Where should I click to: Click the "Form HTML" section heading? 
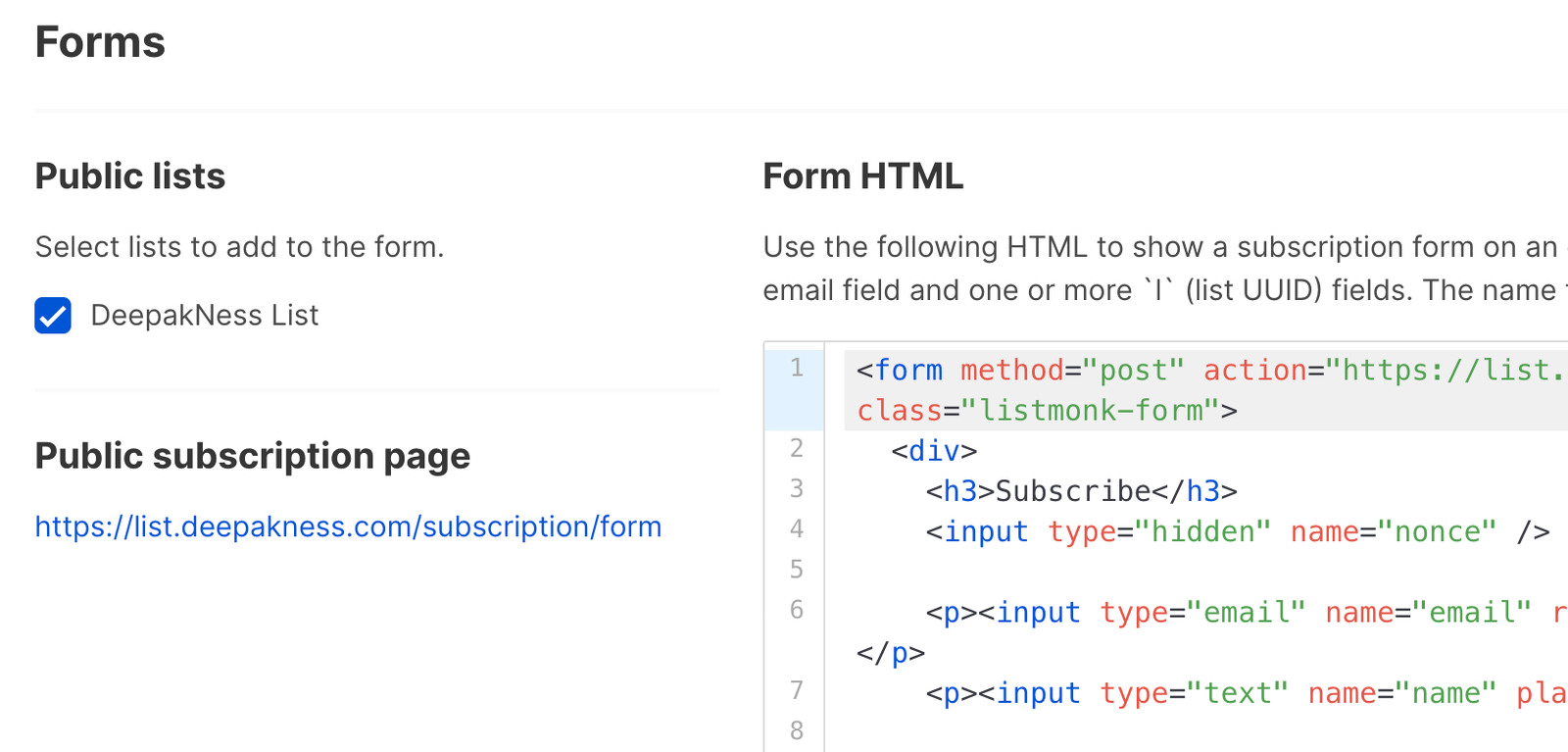click(x=862, y=176)
